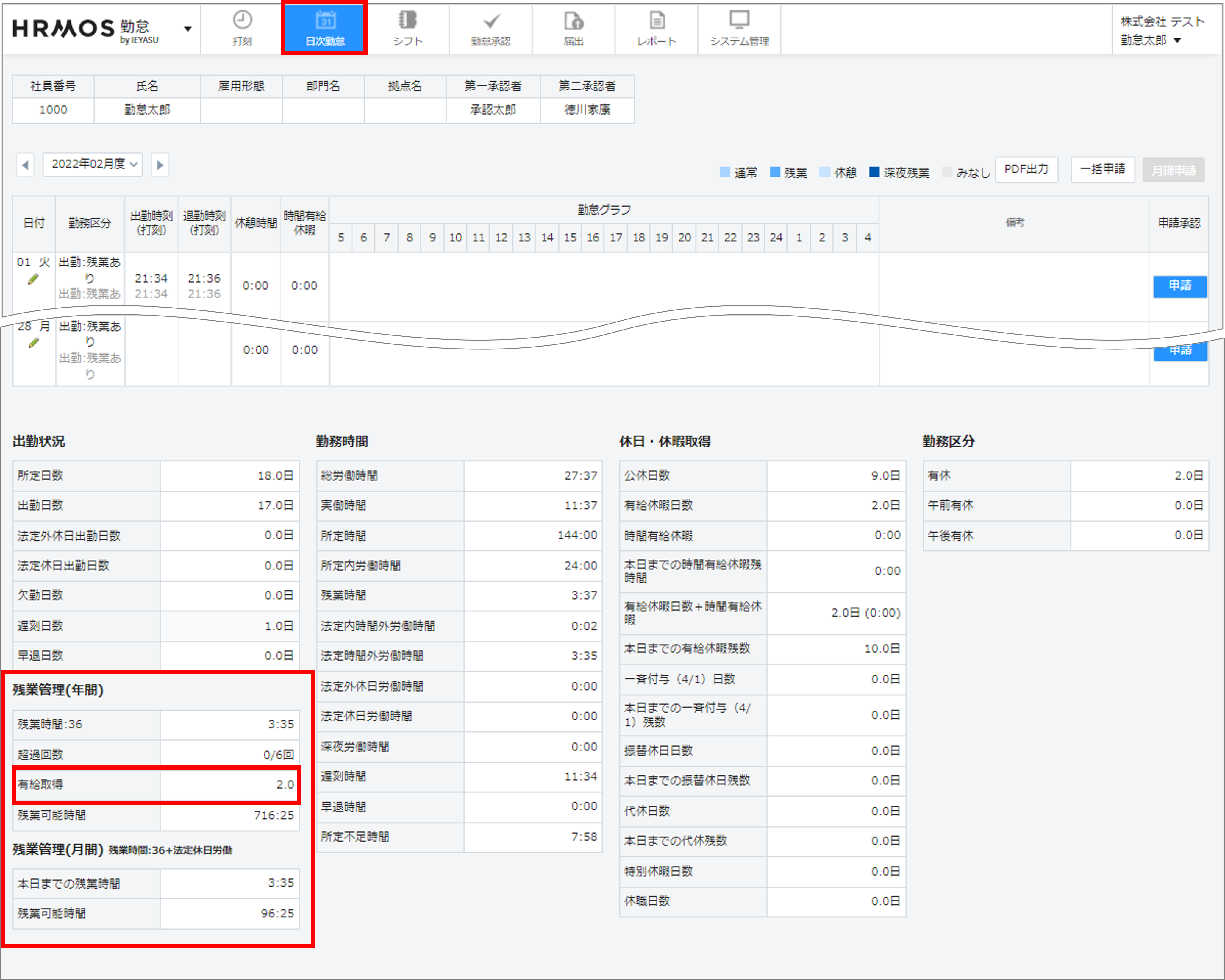Click the 株式会社 テスト company name
This screenshot has width=1225, height=980.
pos(1162,22)
